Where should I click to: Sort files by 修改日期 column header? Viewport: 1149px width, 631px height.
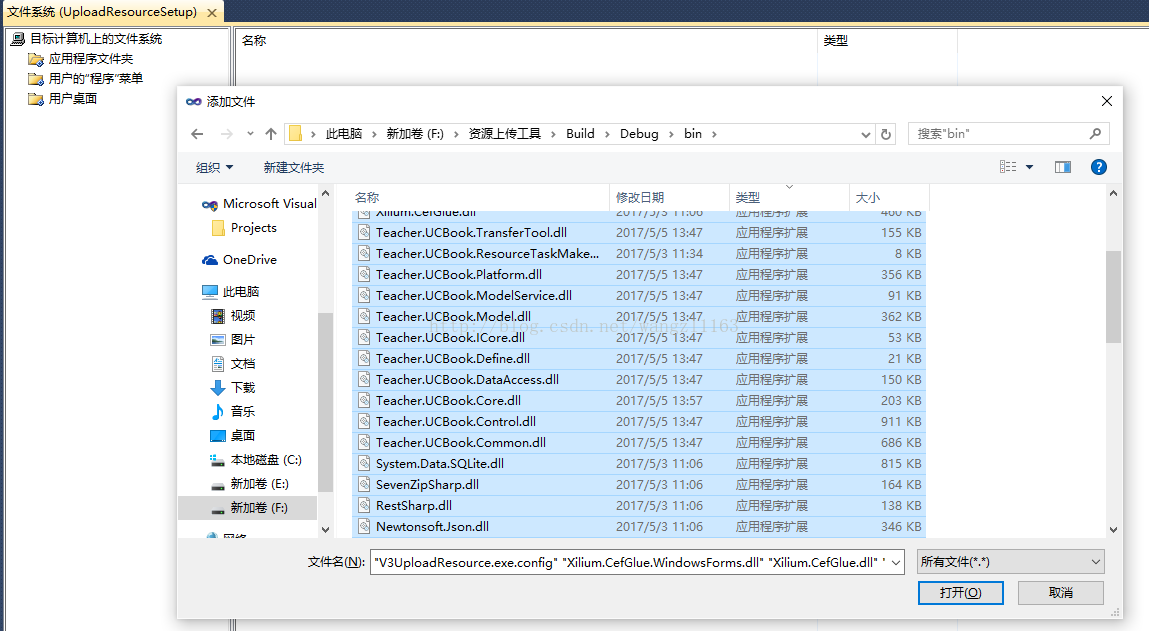click(669, 197)
